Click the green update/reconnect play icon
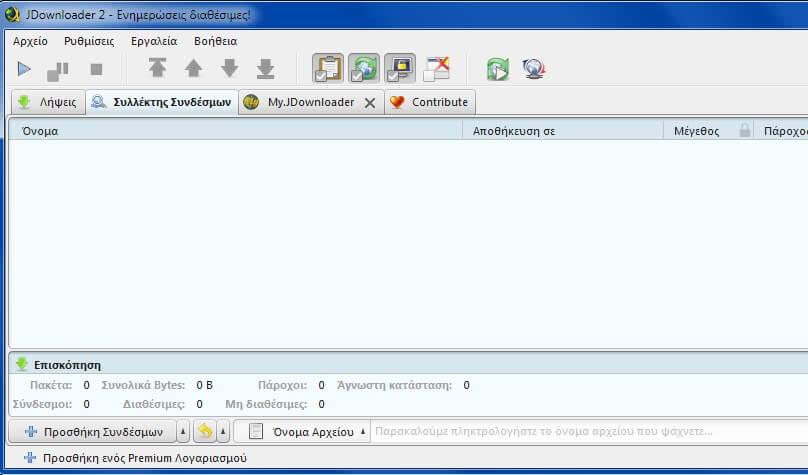This screenshot has height=475, width=808. tap(498, 69)
